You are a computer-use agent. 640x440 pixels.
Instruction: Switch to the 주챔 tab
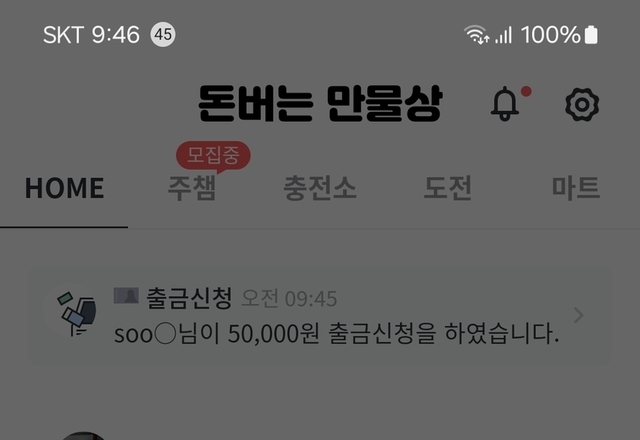click(192, 188)
